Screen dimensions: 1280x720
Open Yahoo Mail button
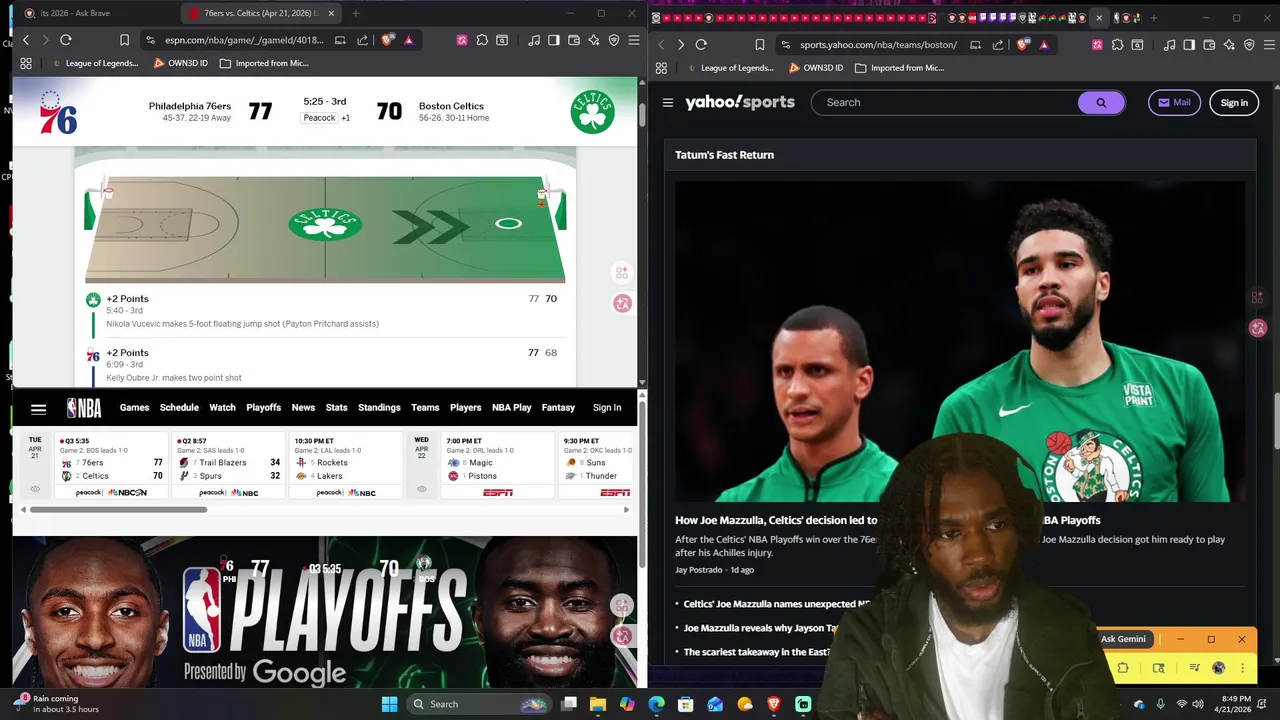(x=1174, y=102)
